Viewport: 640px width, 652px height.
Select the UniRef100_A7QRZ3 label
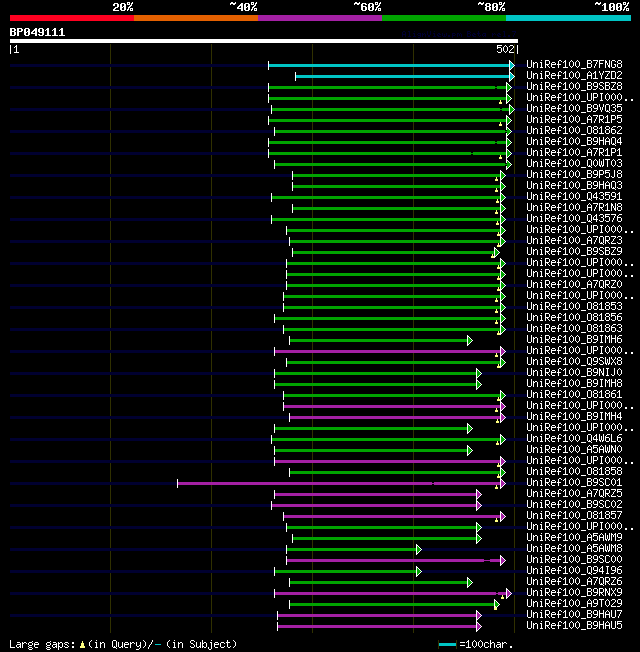(574, 240)
